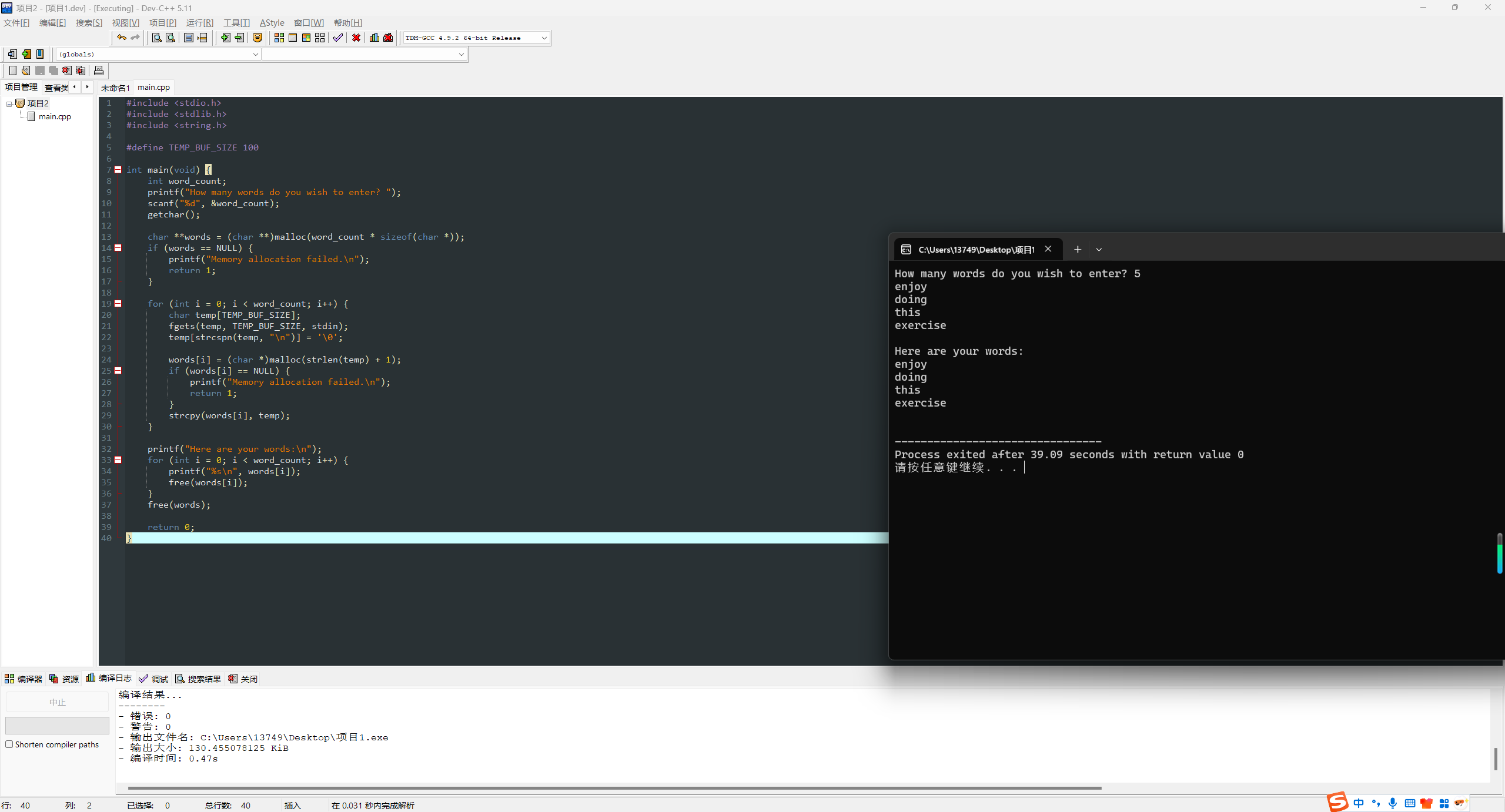The image size is (1505, 812).
Task: Click the yellow toggle bookmark icon
Action: [257, 38]
